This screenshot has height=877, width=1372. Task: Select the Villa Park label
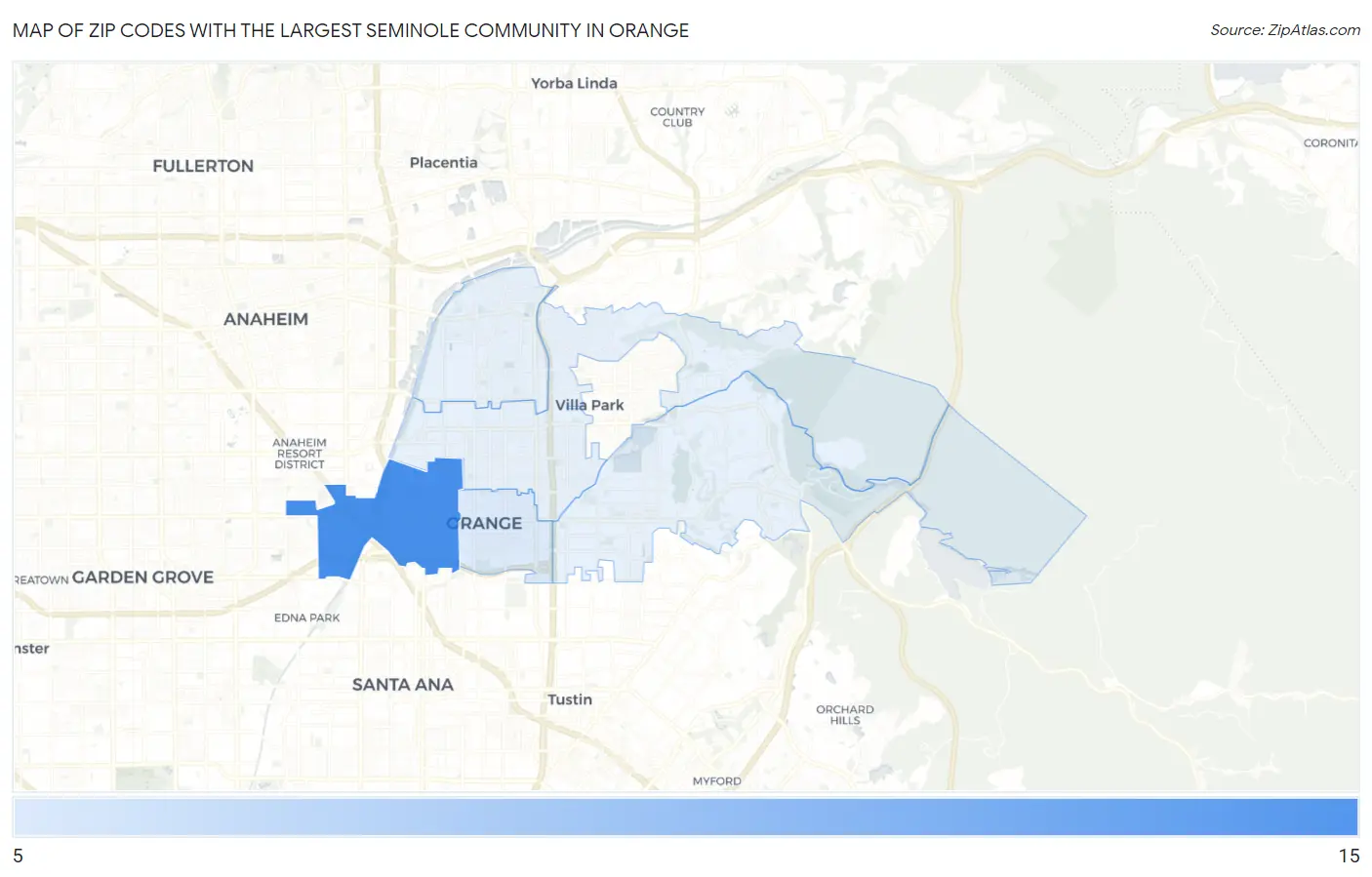[589, 405]
